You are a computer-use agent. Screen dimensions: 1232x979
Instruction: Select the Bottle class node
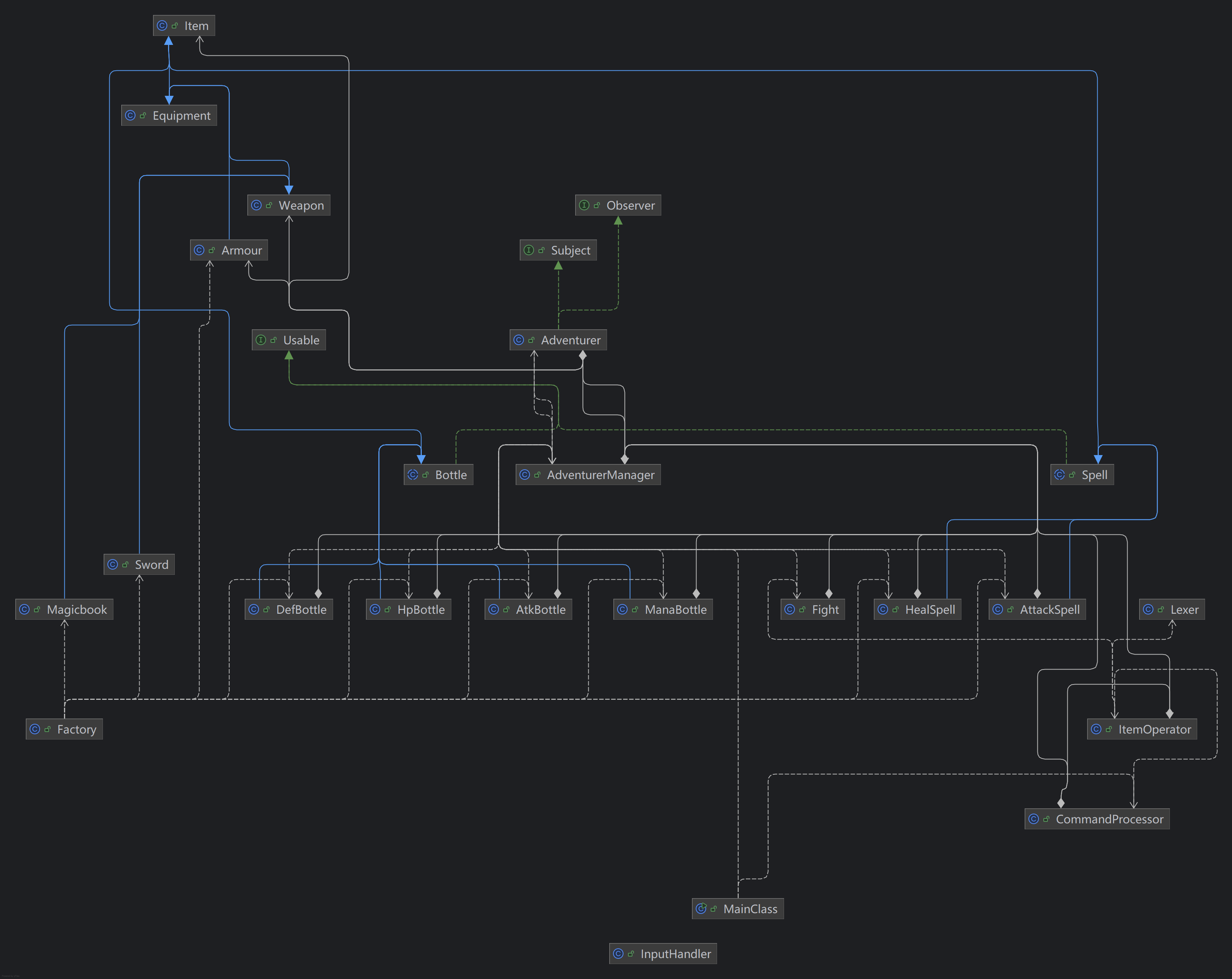point(438,475)
